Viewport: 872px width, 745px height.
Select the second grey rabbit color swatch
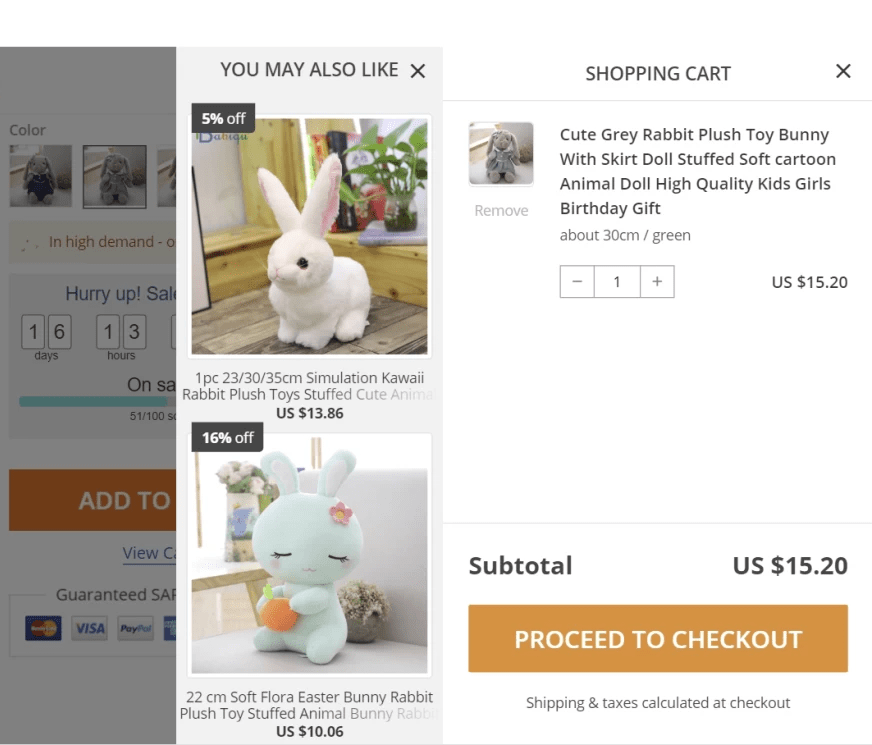(114, 176)
